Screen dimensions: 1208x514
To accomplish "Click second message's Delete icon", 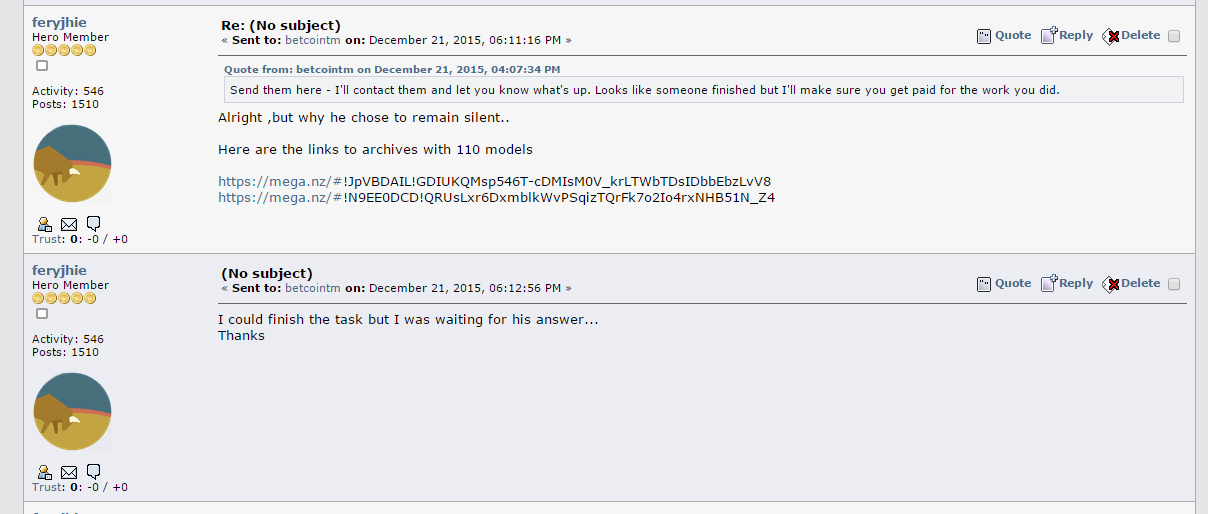I will pyautogui.click(x=1111, y=284).
